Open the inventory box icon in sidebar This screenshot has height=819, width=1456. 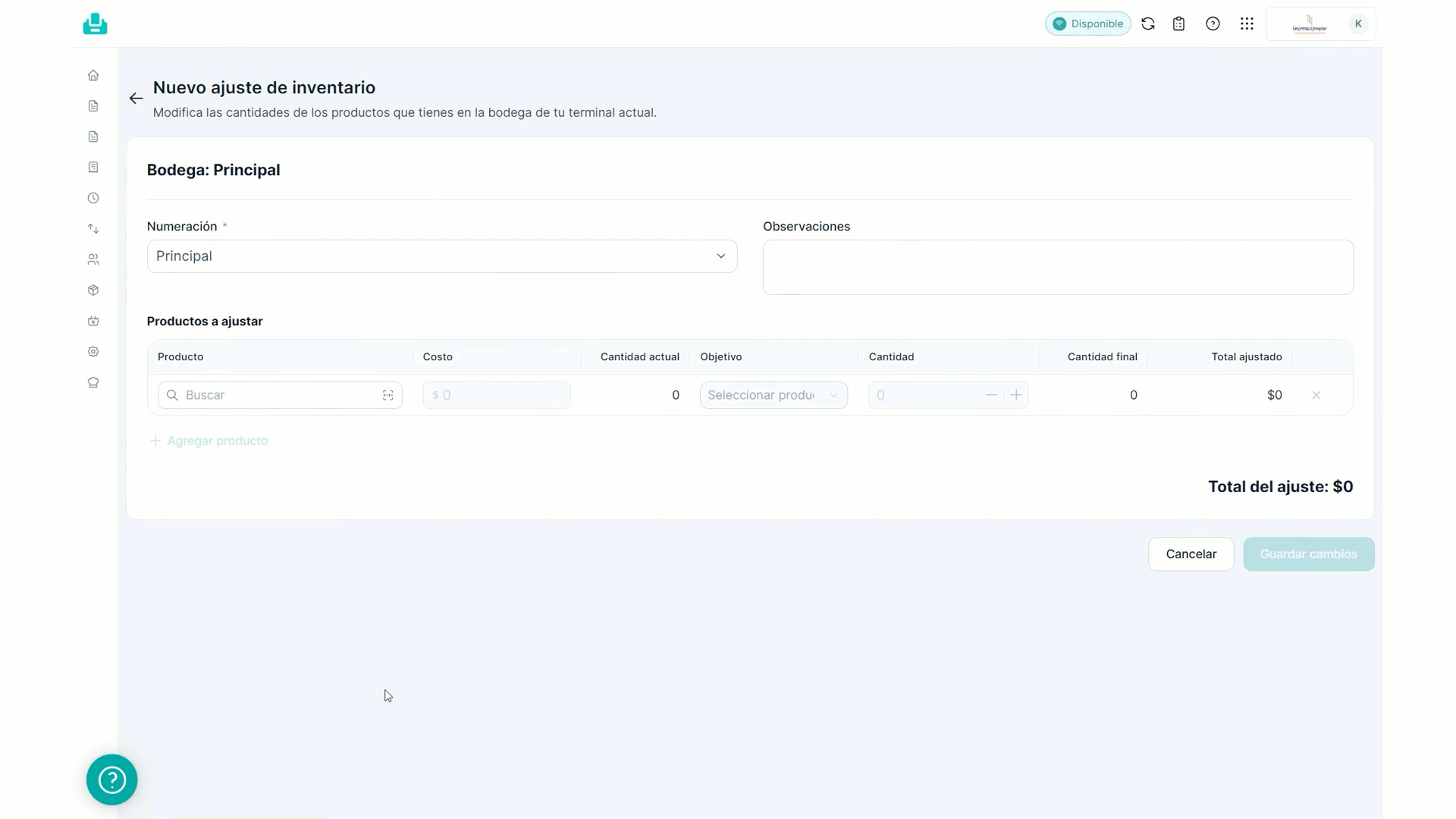click(x=93, y=290)
